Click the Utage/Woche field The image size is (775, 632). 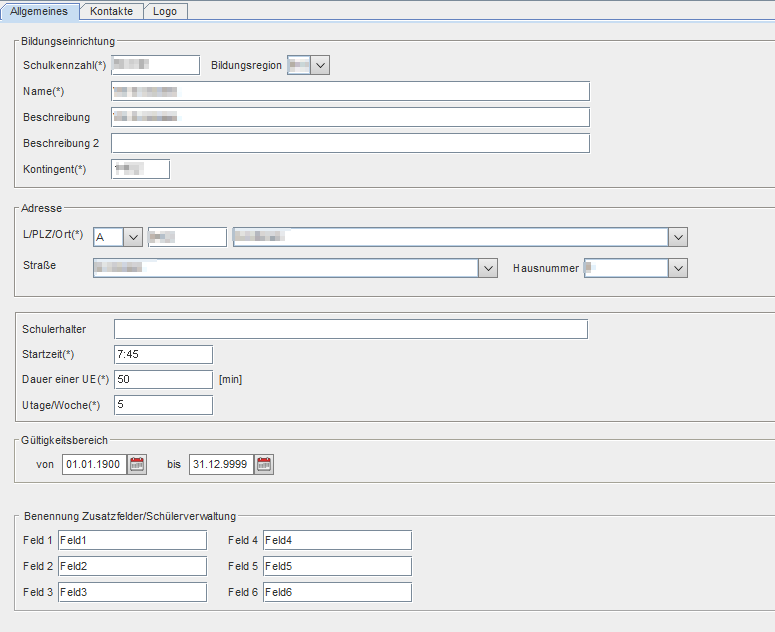click(x=164, y=405)
